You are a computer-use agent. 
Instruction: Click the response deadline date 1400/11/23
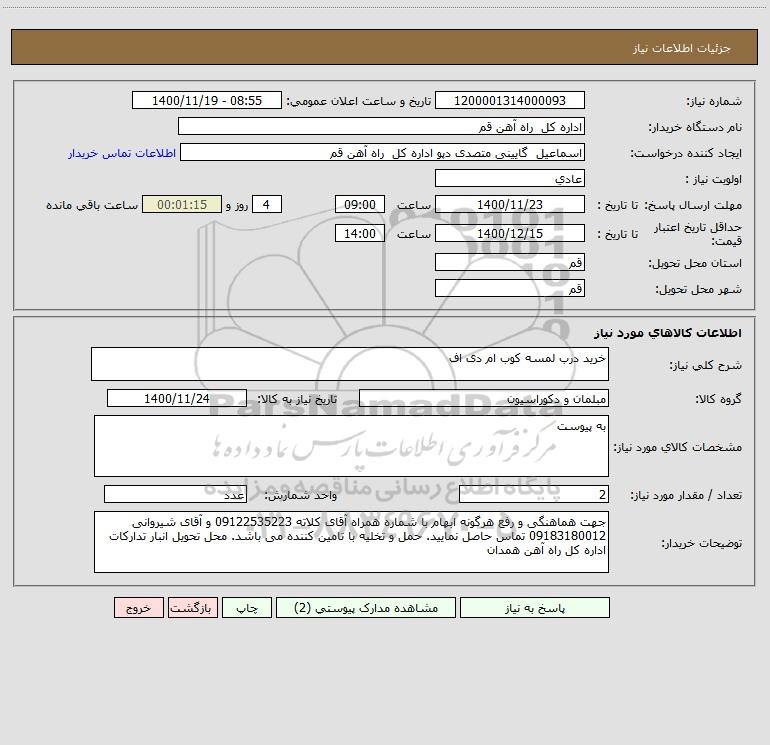coord(510,204)
